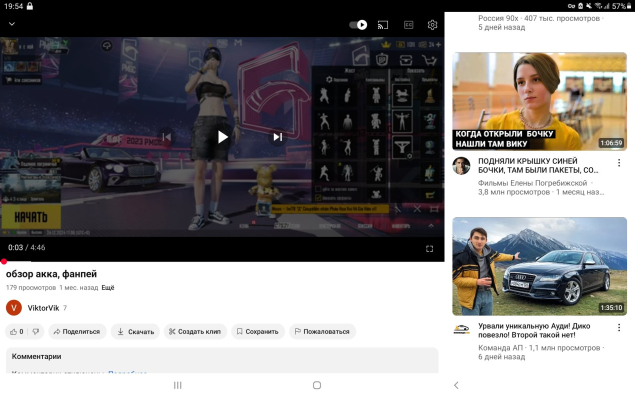This screenshot has height=397, width=635.
Task: Dislike the video with thumbs down
Action: pyautogui.click(x=36, y=331)
